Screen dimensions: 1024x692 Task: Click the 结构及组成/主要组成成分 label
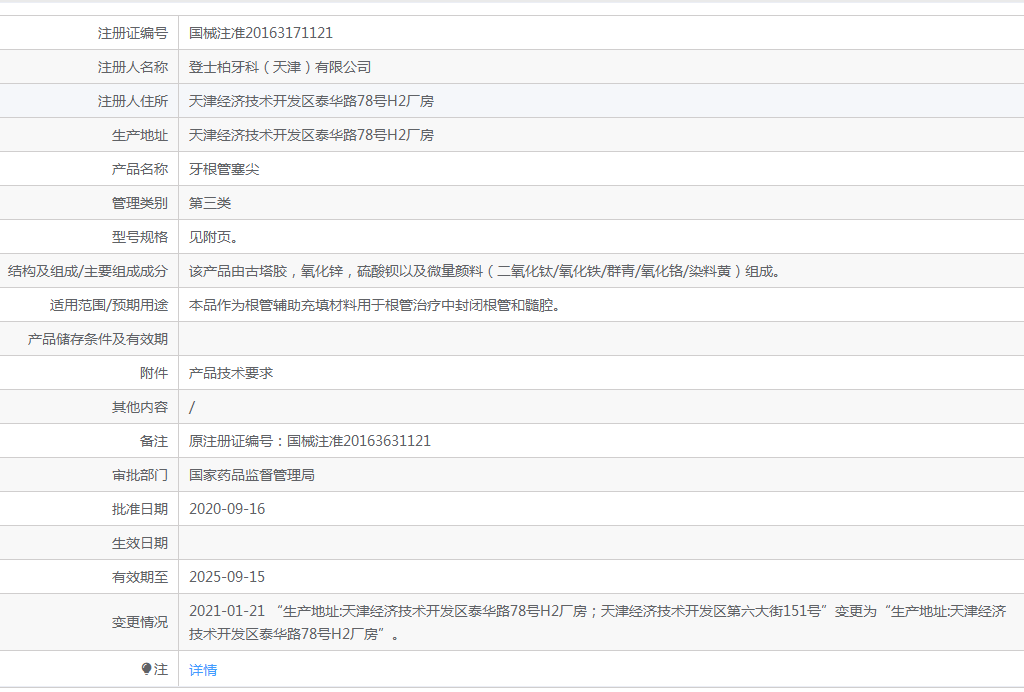coord(88,271)
